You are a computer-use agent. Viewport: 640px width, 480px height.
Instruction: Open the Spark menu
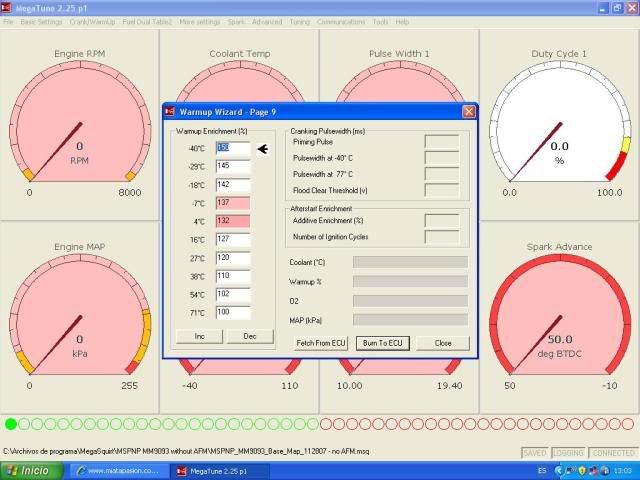[236, 22]
